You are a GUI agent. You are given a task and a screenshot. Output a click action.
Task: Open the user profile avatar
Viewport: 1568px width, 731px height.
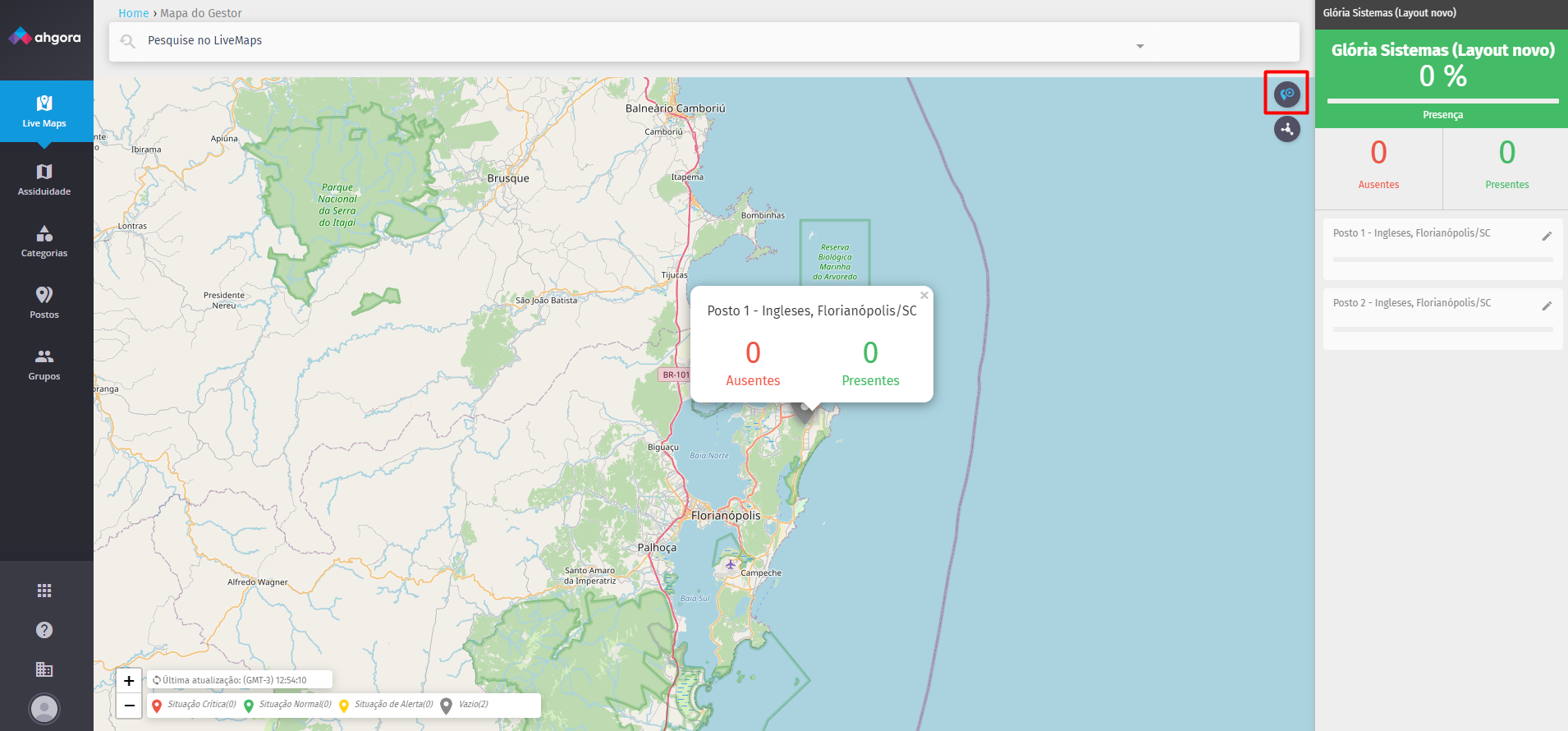pyautogui.click(x=44, y=709)
